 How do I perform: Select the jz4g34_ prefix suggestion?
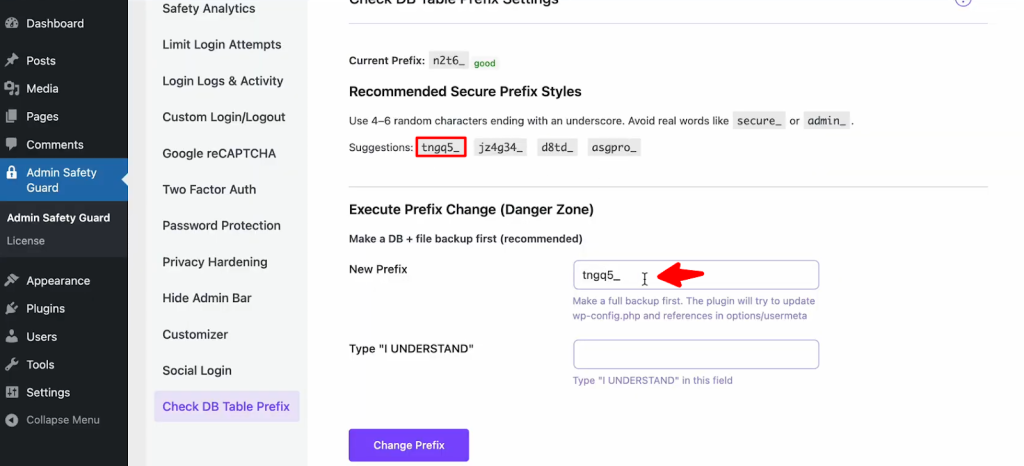click(x=501, y=148)
